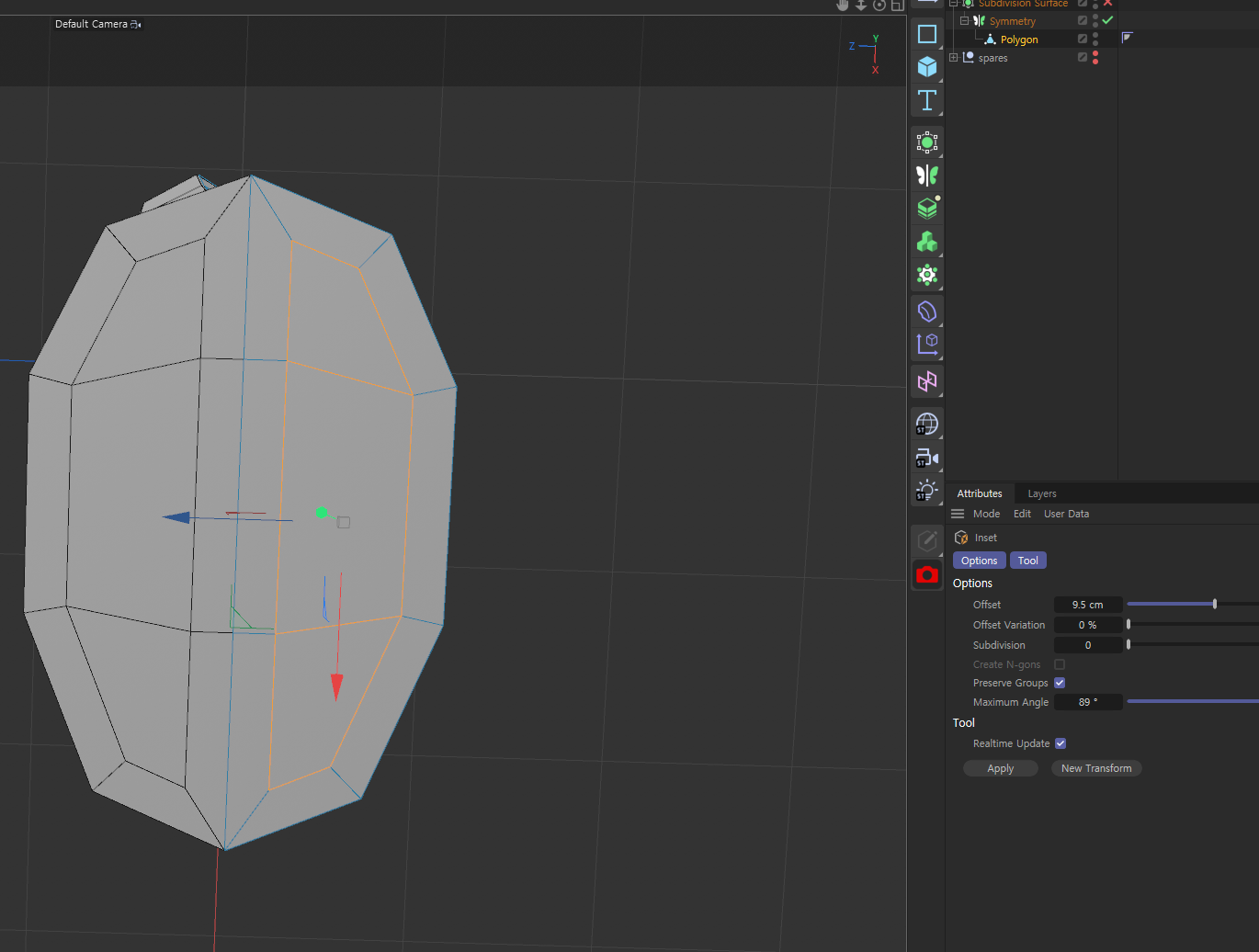The height and width of the screenshot is (952, 1259).
Task: Select the Text spline tool
Action: point(927,100)
